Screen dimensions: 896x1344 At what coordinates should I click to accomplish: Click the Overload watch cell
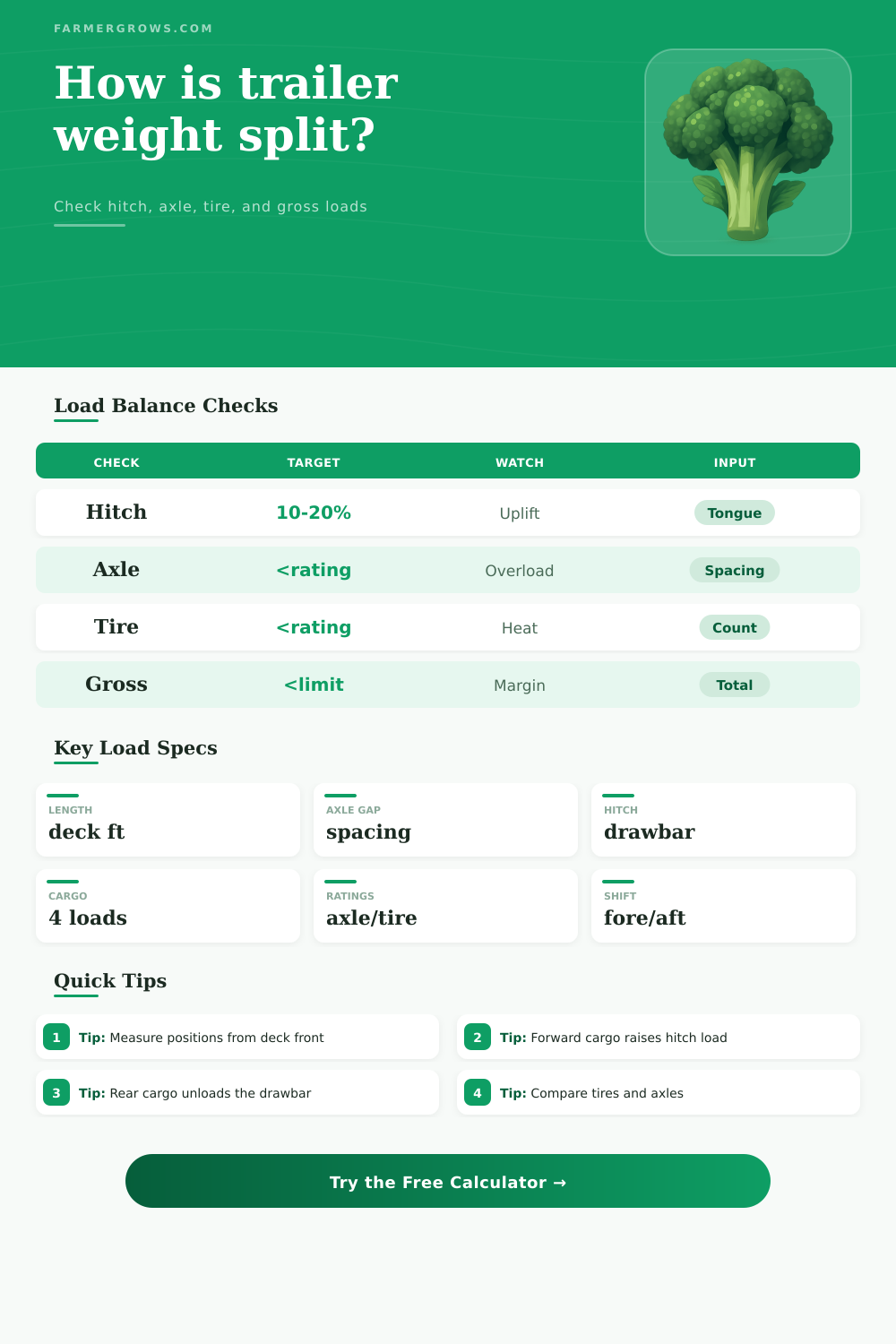[520, 571]
